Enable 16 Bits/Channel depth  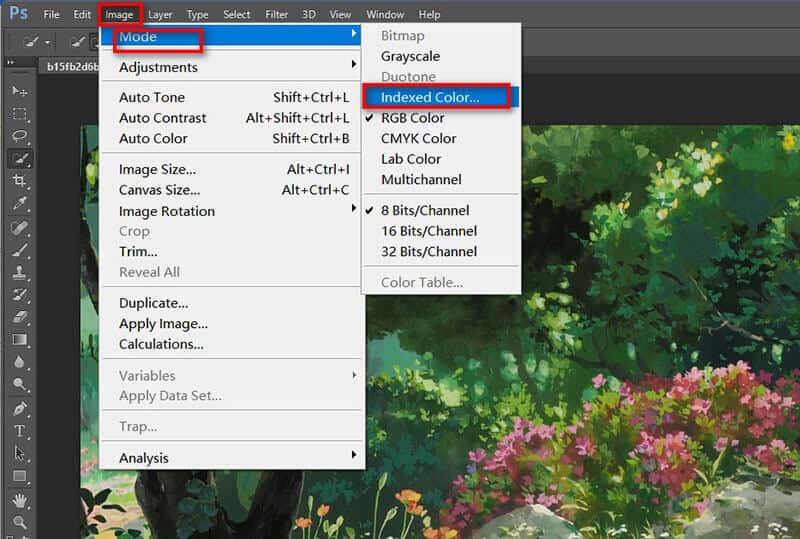click(429, 231)
